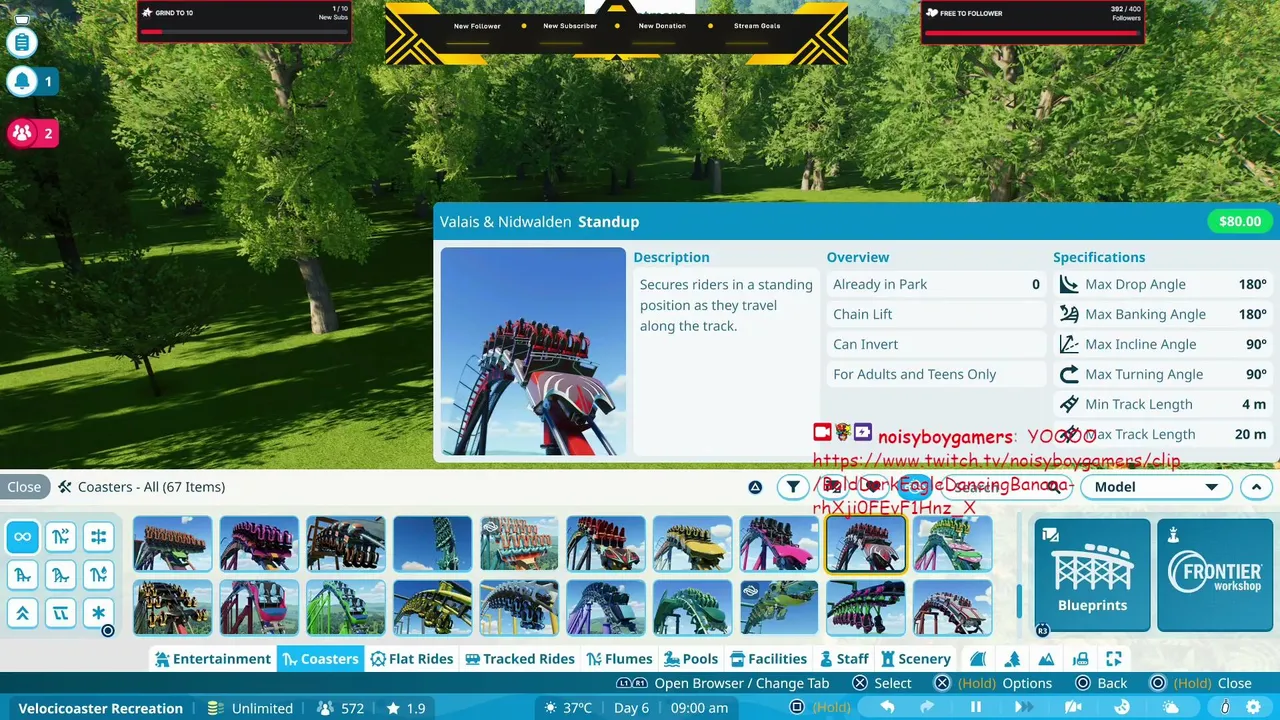Open the clipboard objectives icon

tap(22, 42)
